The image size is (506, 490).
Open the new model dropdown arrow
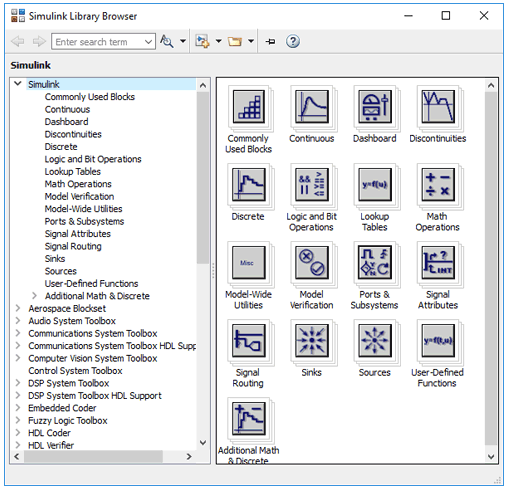click(218, 41)
